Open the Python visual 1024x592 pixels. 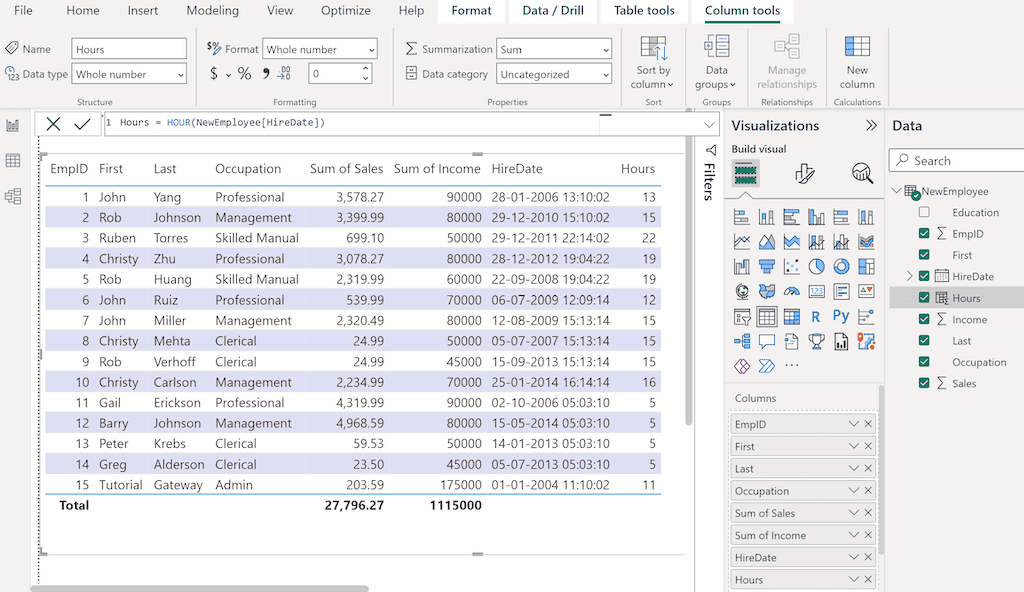(840, 316)
